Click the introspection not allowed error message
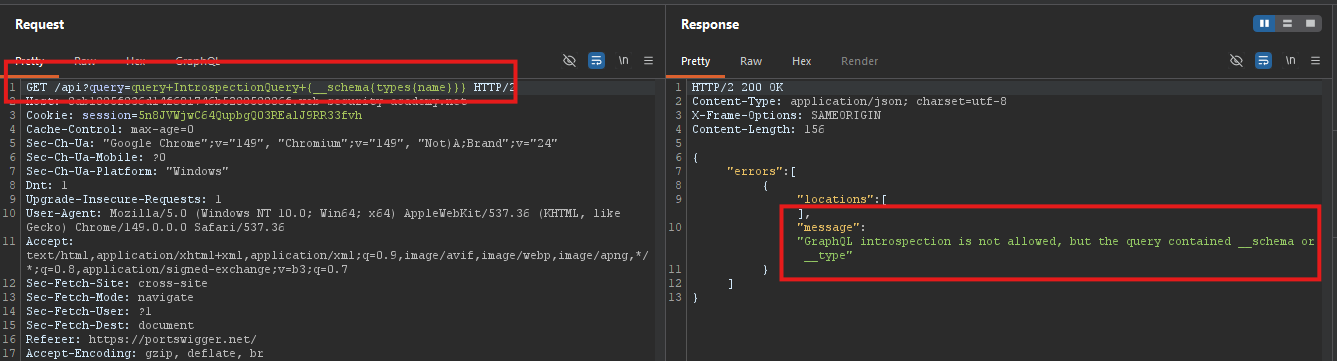Viewport: 1337px width, 361px height. point(1055,248)
